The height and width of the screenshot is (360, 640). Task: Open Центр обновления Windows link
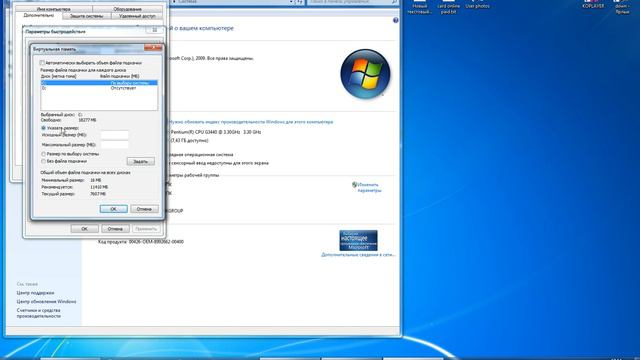(46, 302)
